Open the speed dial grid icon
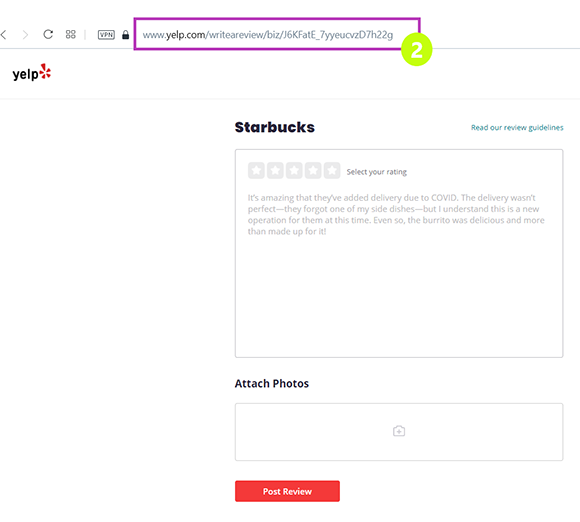 point(70,34)
